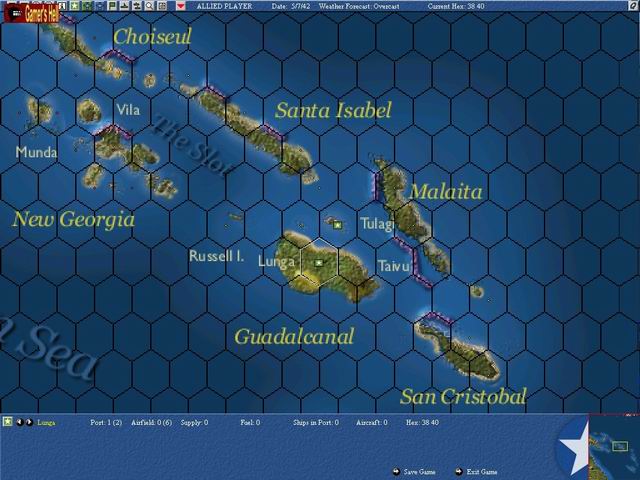Click the Choiseul island label
This screenshot has height=480, width=640.
click(x=152, y=36)
